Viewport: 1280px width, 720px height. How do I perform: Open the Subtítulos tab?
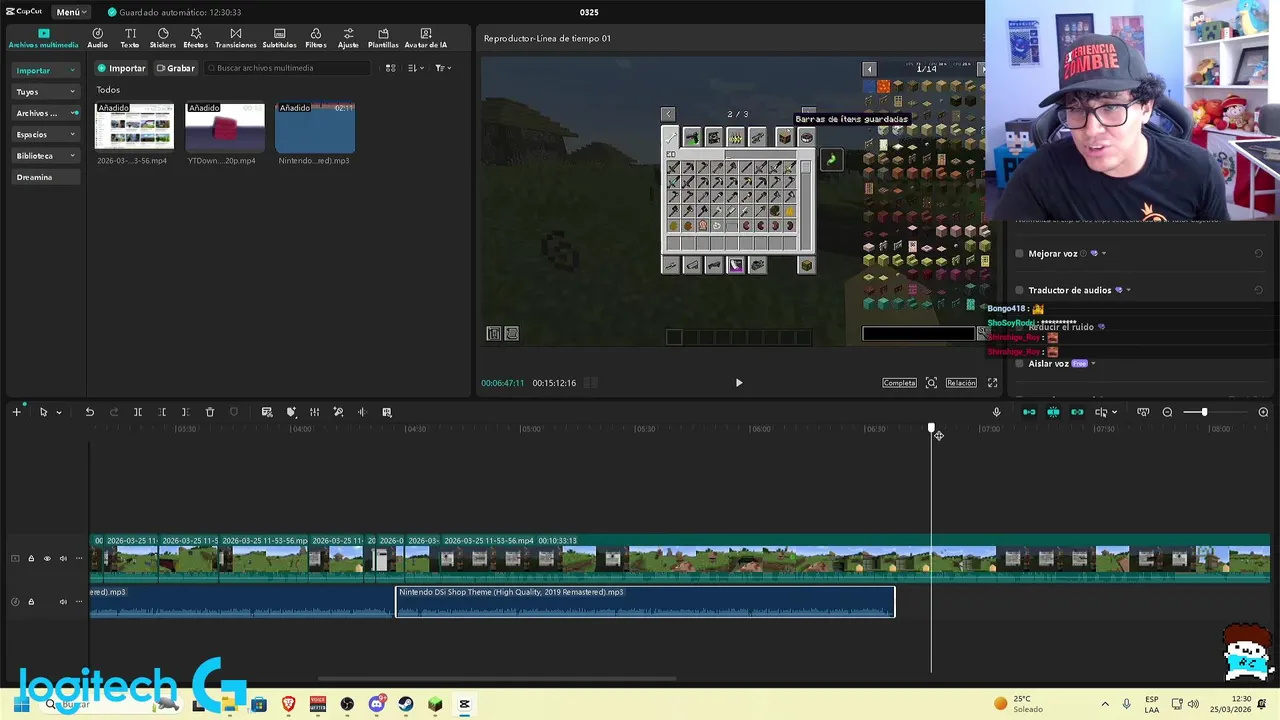pos(279,38)
